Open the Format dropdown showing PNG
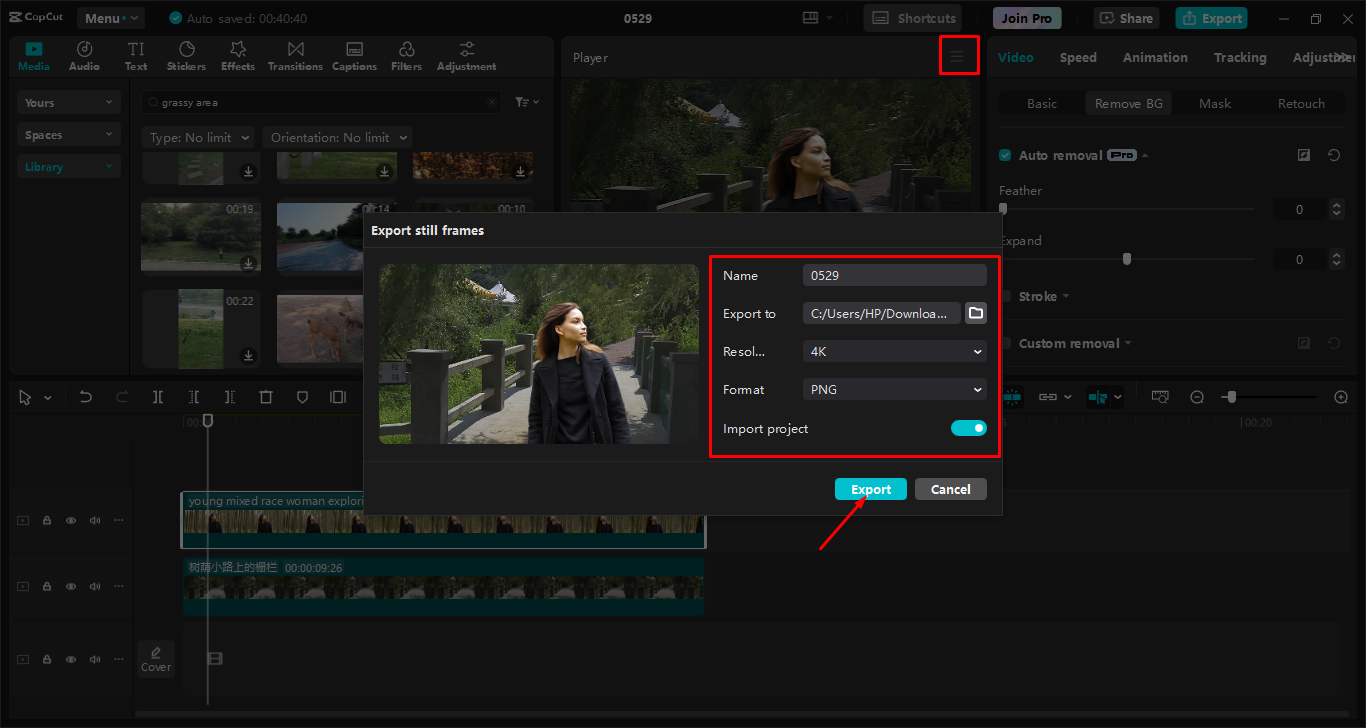 pos(893,389)
